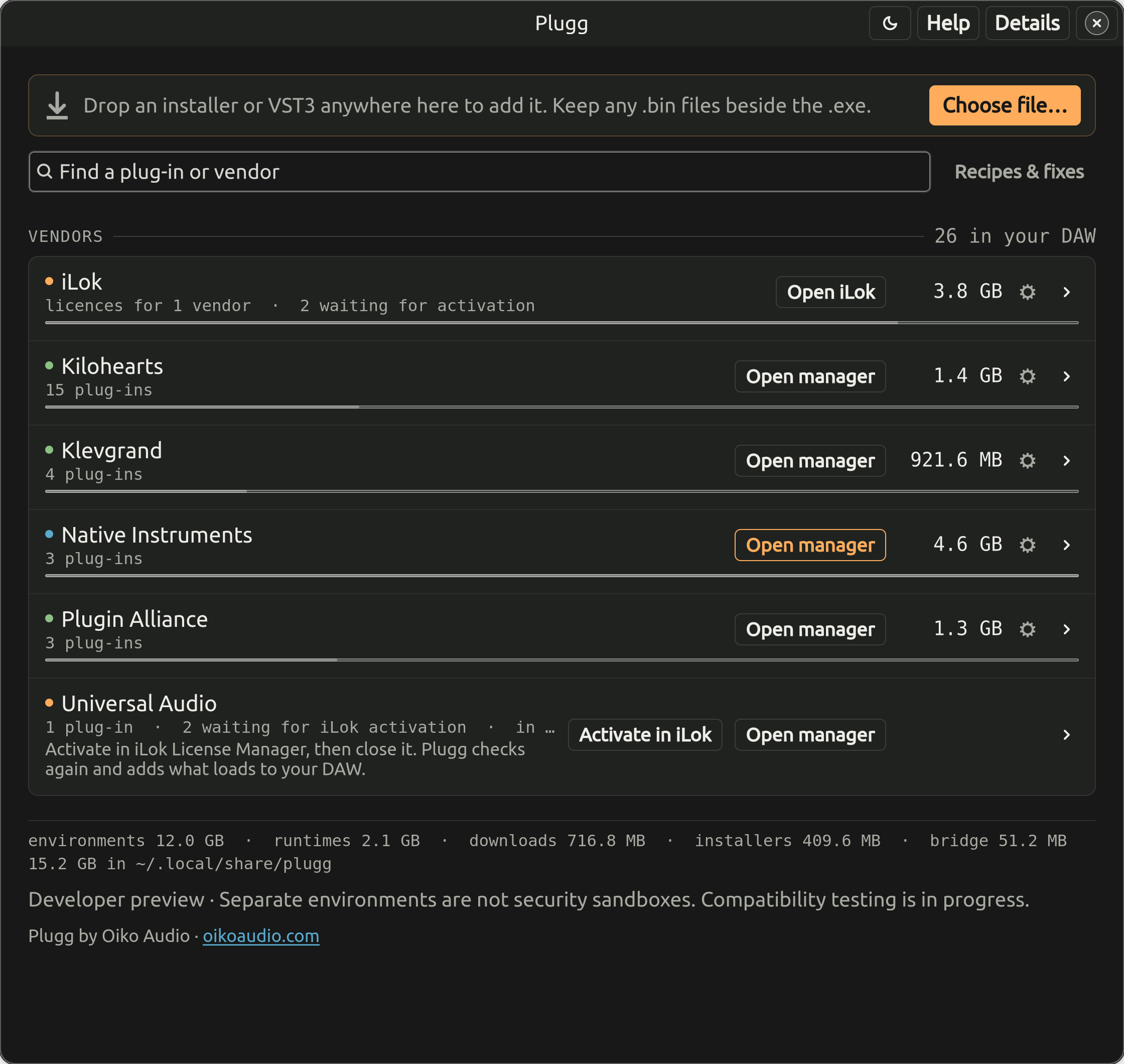Image resolution: width=1124 pixels, height=1064 pixels.
Task: Expand the Plugin Alliance row chevron
Action: click(1066, 629)
